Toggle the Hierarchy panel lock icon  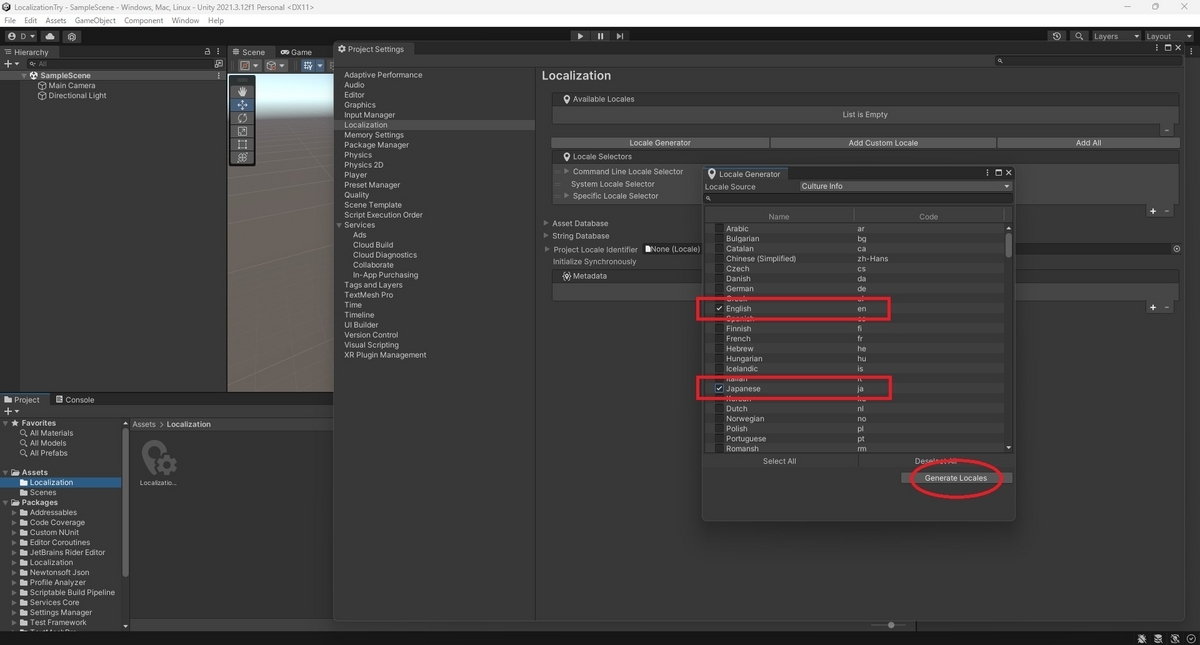pyautogui.click(x=207, y=51)
